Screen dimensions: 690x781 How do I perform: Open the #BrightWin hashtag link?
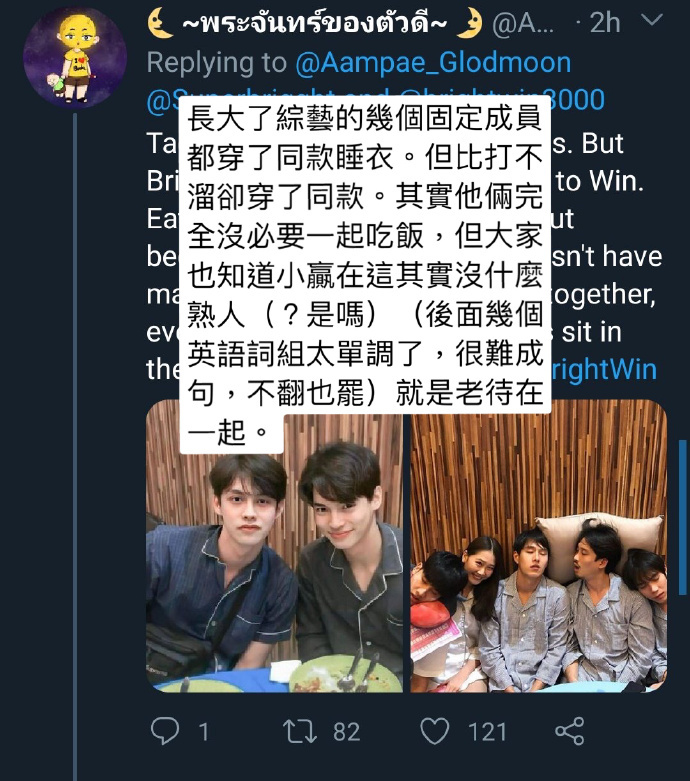pyautogui.click(x=604, y=370)
